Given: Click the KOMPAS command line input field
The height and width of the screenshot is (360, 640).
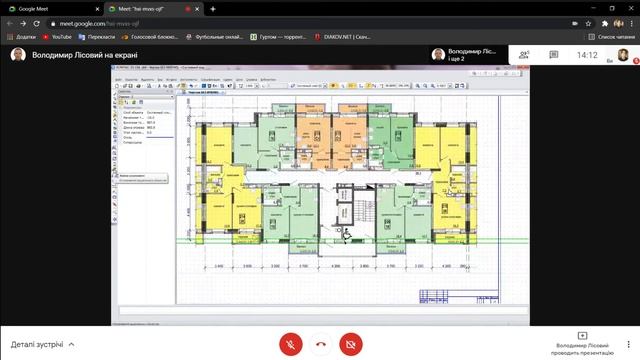Looking at the screenshot, I should pos(324,311).
